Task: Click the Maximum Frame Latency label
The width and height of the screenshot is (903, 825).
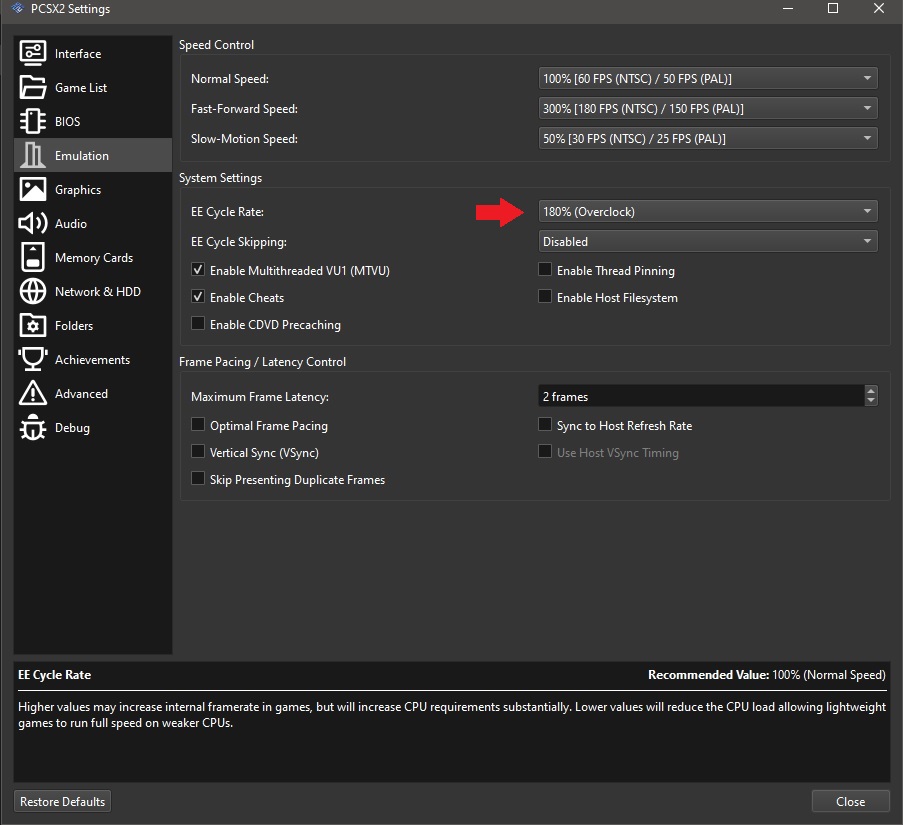Action: pyautogui.click(x=260, y=397)
